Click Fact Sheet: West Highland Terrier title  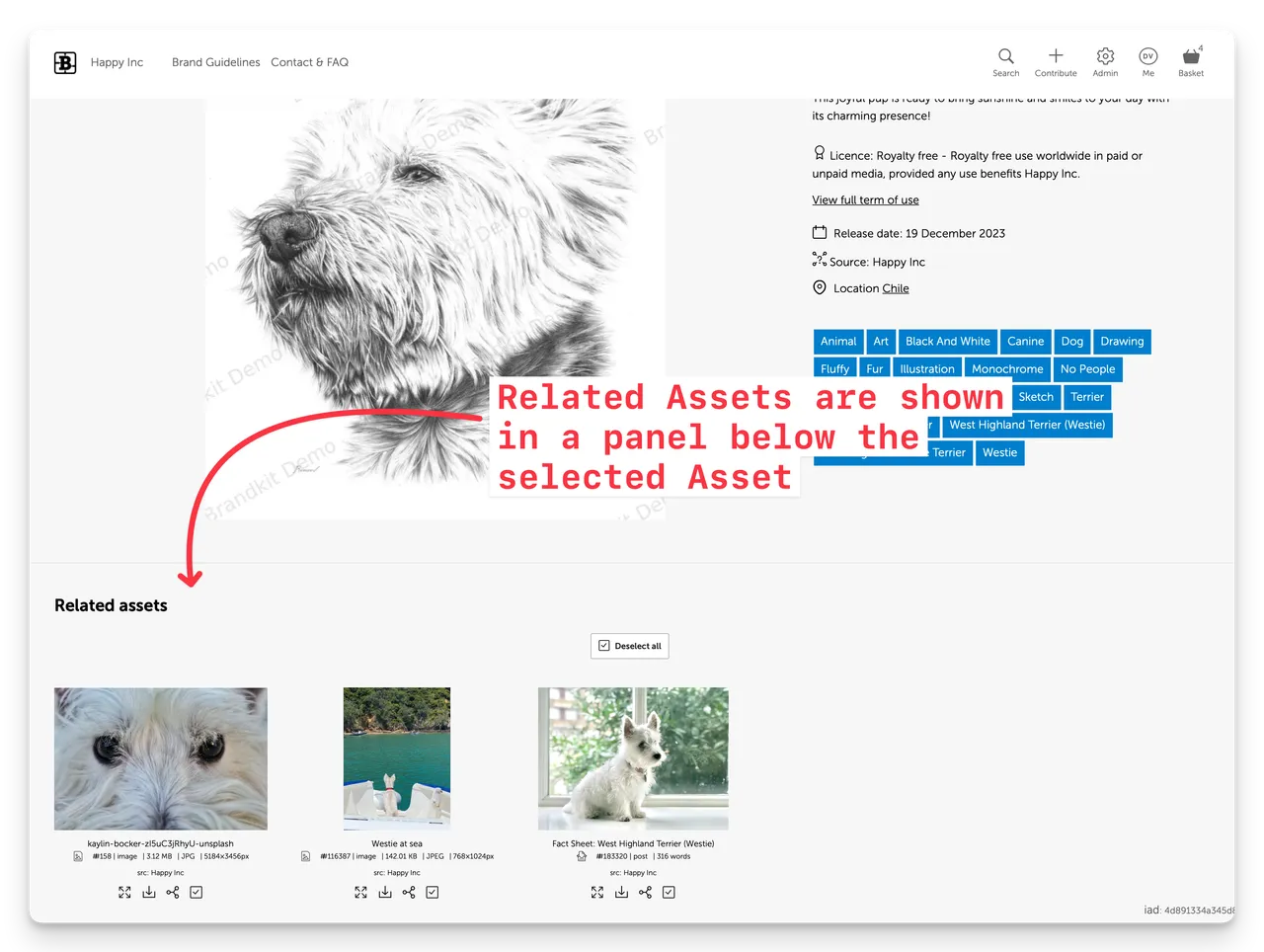[x=633, y=843]
